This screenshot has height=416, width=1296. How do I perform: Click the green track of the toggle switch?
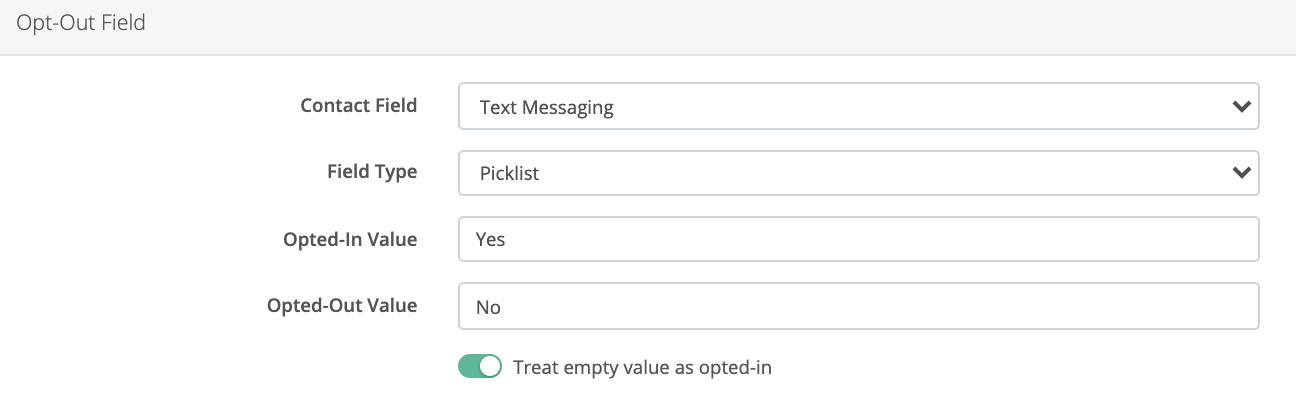pos(469,367)
